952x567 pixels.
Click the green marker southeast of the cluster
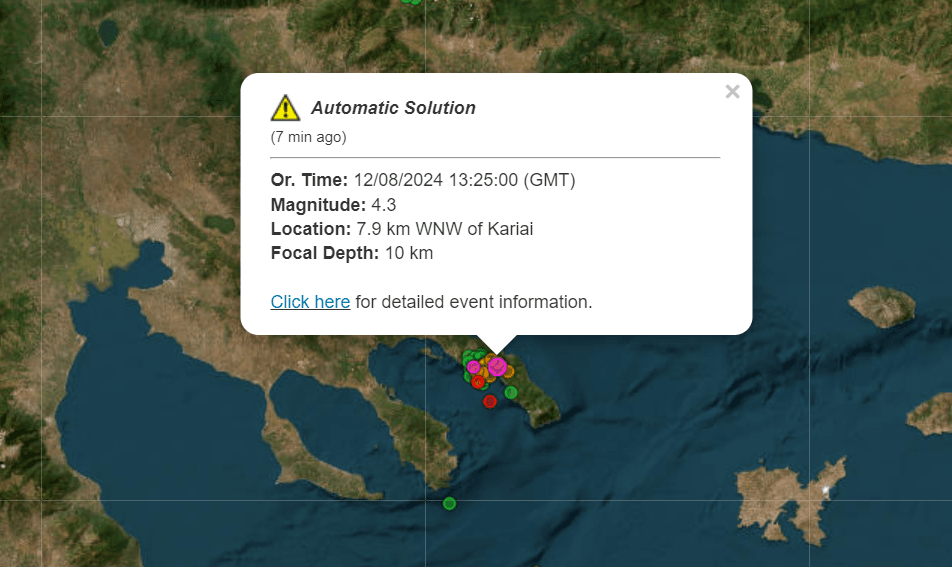[x=510, y=392]
